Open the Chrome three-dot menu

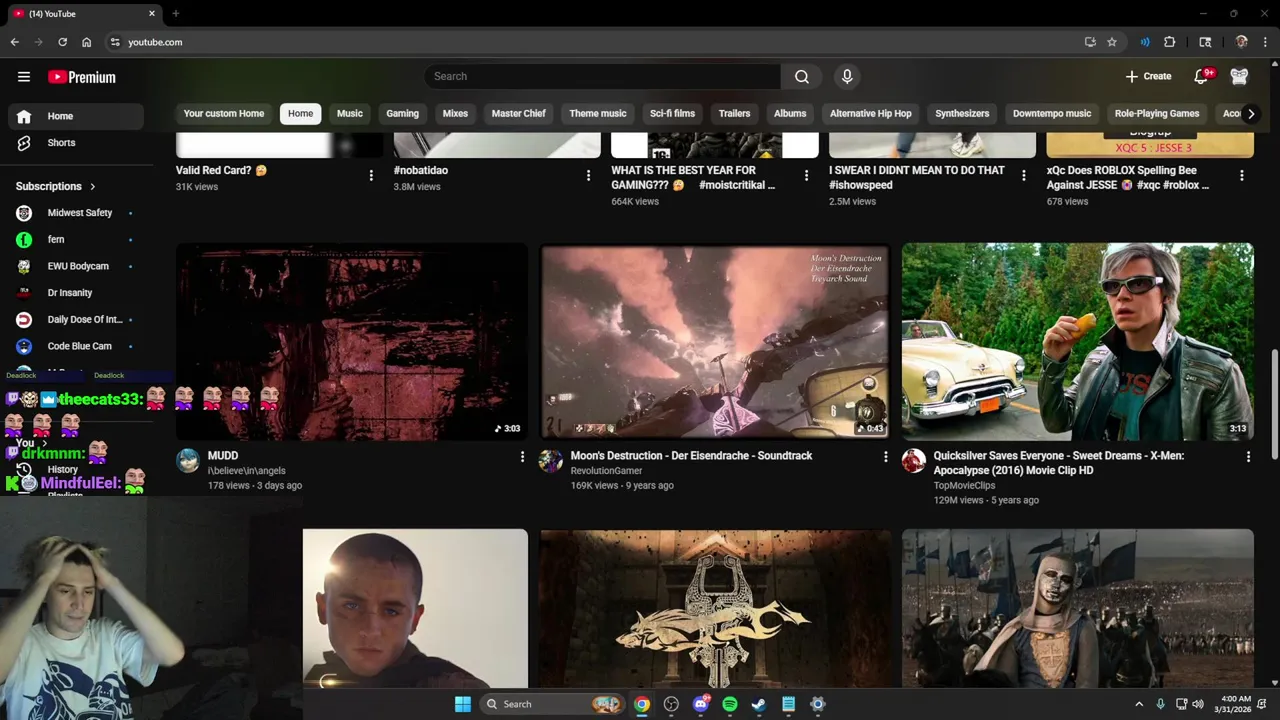coord(1266,42)
